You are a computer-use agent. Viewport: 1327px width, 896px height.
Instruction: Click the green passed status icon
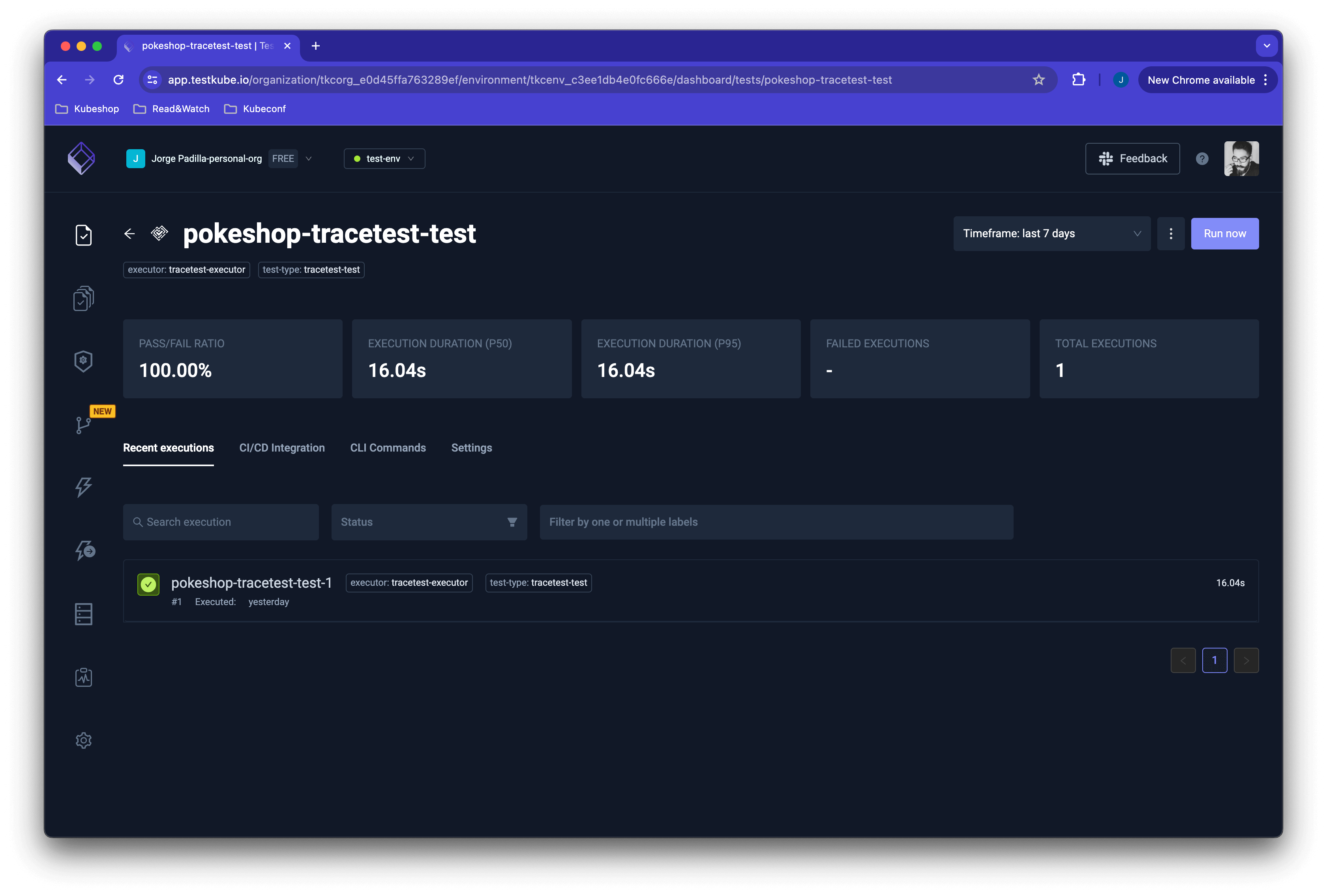[x=148, y=584]
